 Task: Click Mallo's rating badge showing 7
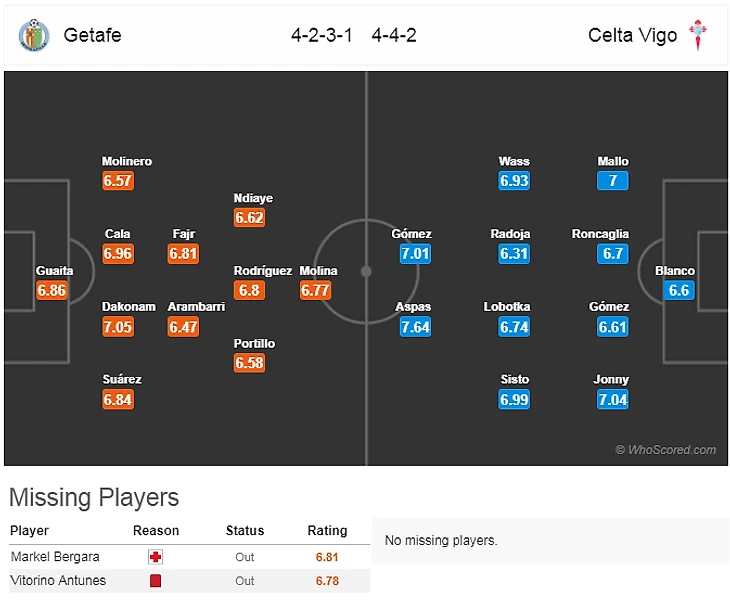click(612, 181)
